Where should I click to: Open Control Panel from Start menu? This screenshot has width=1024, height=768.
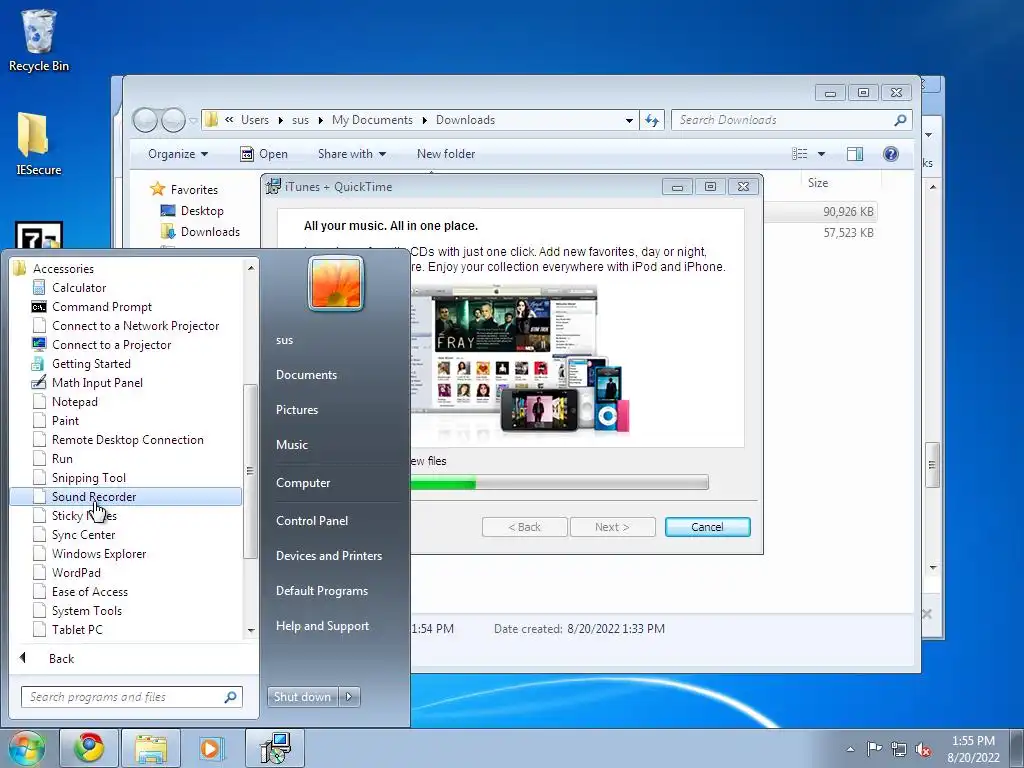(x=312, y=520)
